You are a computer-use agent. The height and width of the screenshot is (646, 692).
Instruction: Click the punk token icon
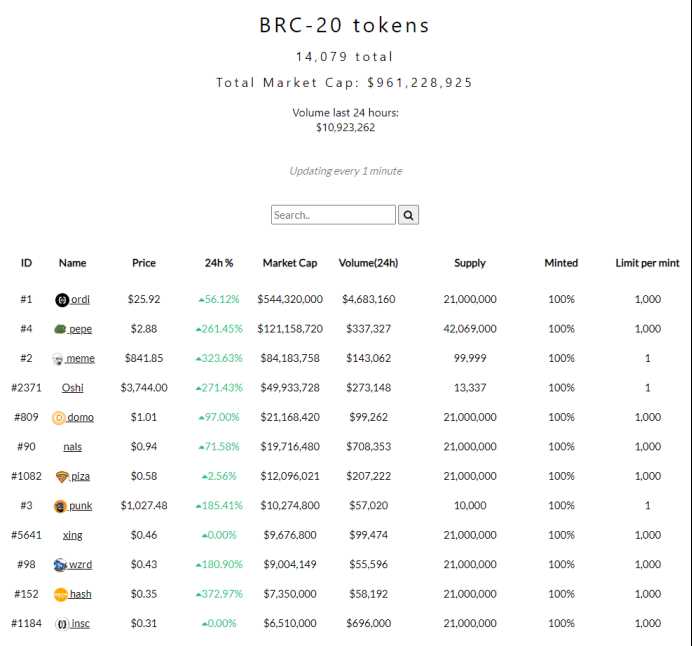click(60, 506)
